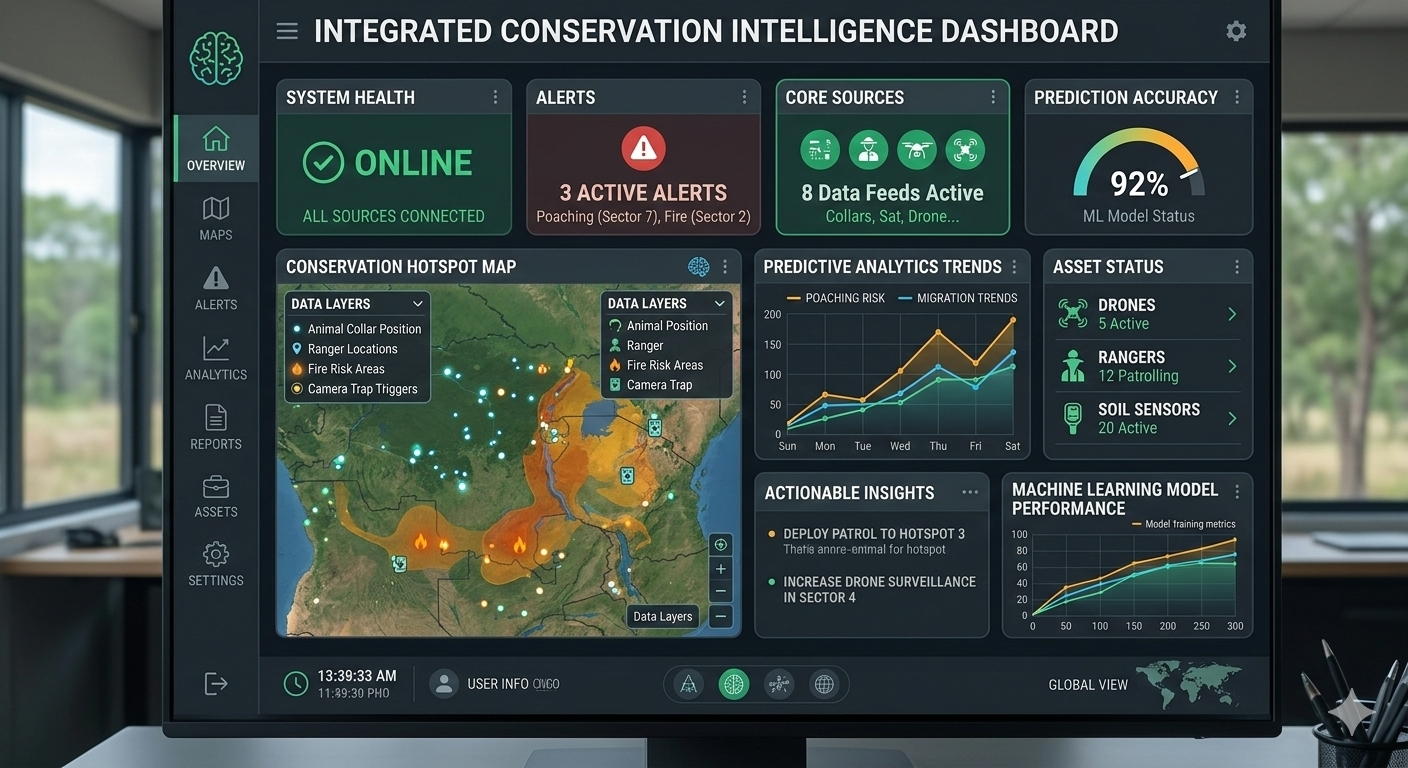The image size is (1408, 768).
Task: Collapse the left Data Layers dropdown
Action: [417, 304]
